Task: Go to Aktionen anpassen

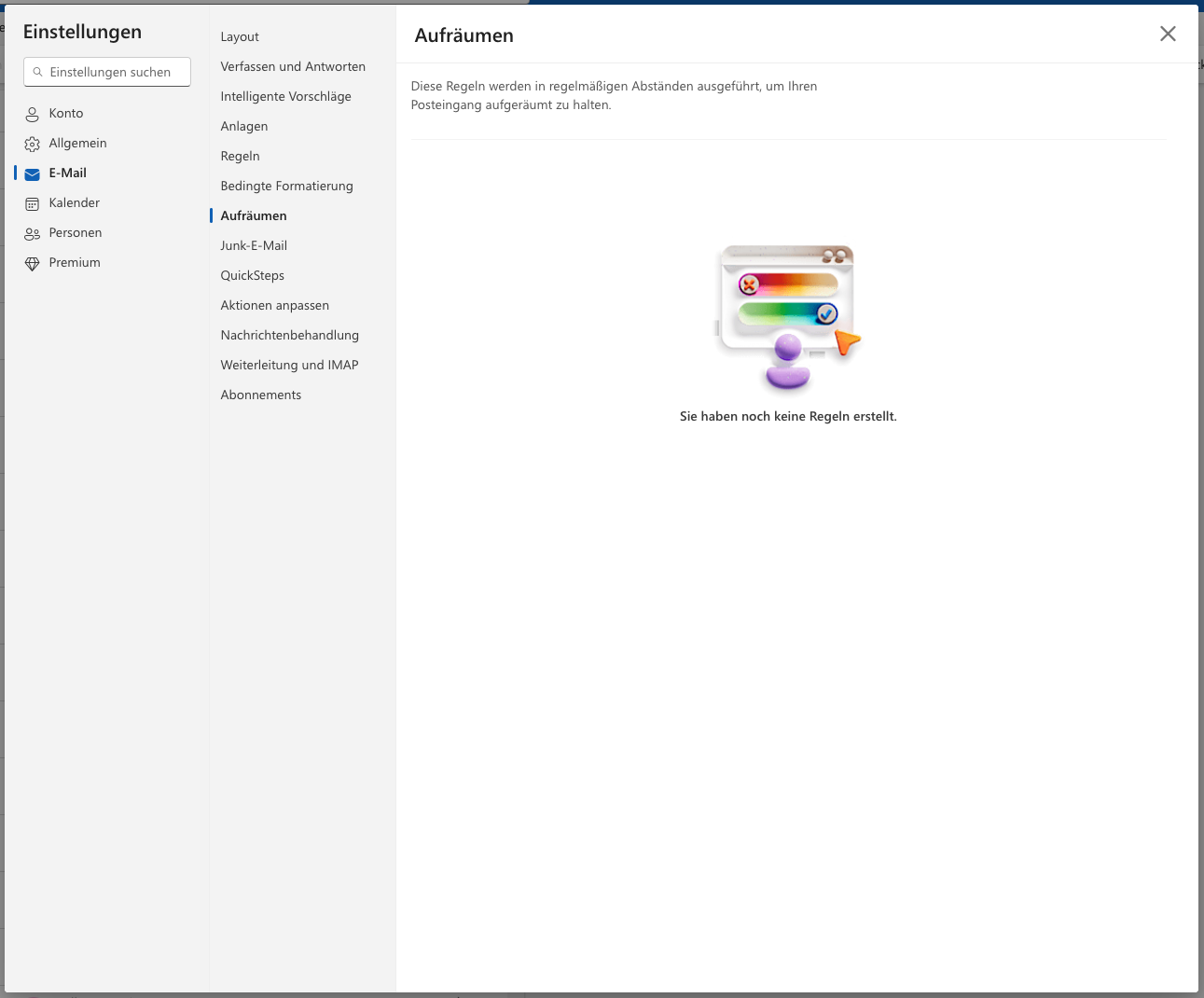Action: 274,305
